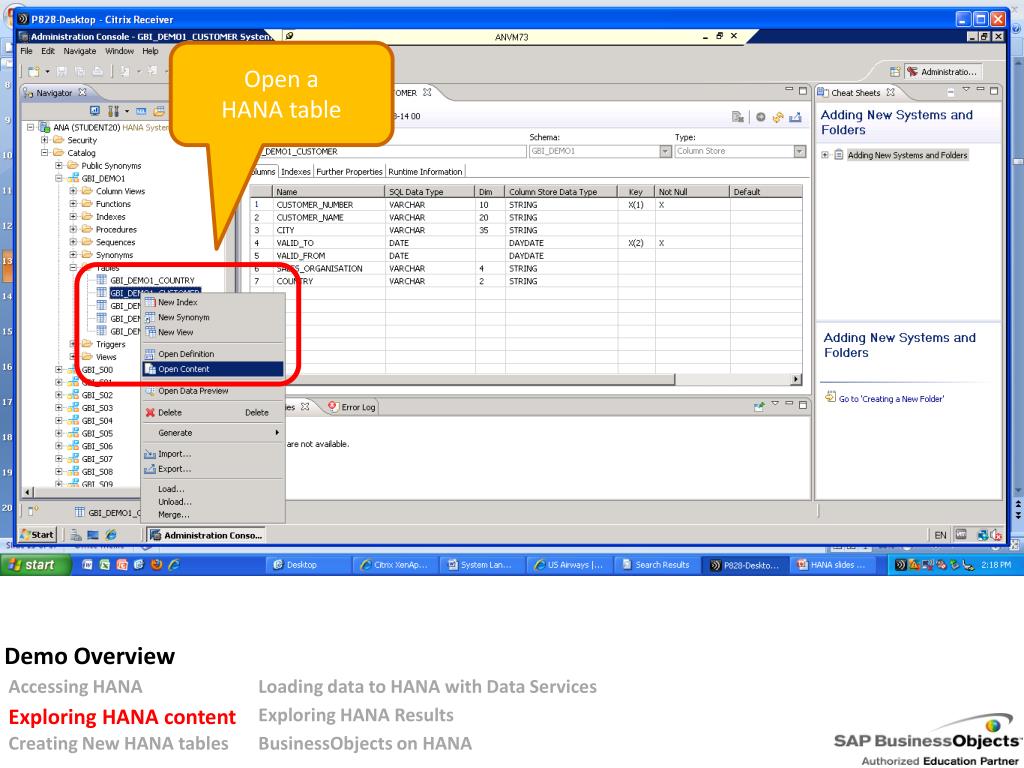Open the Generate submenu

[214, 433]
